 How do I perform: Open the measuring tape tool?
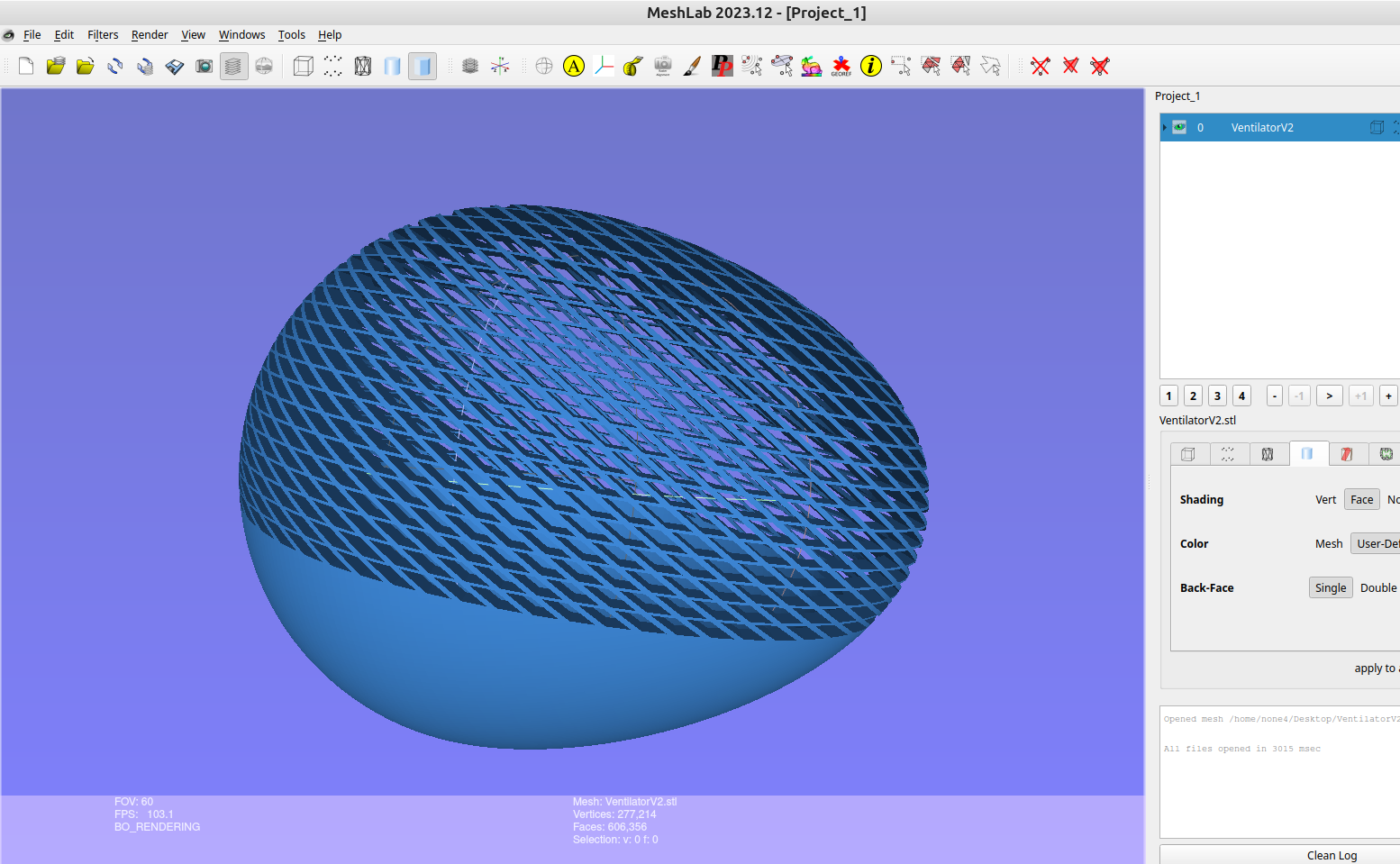coord(633,65)
